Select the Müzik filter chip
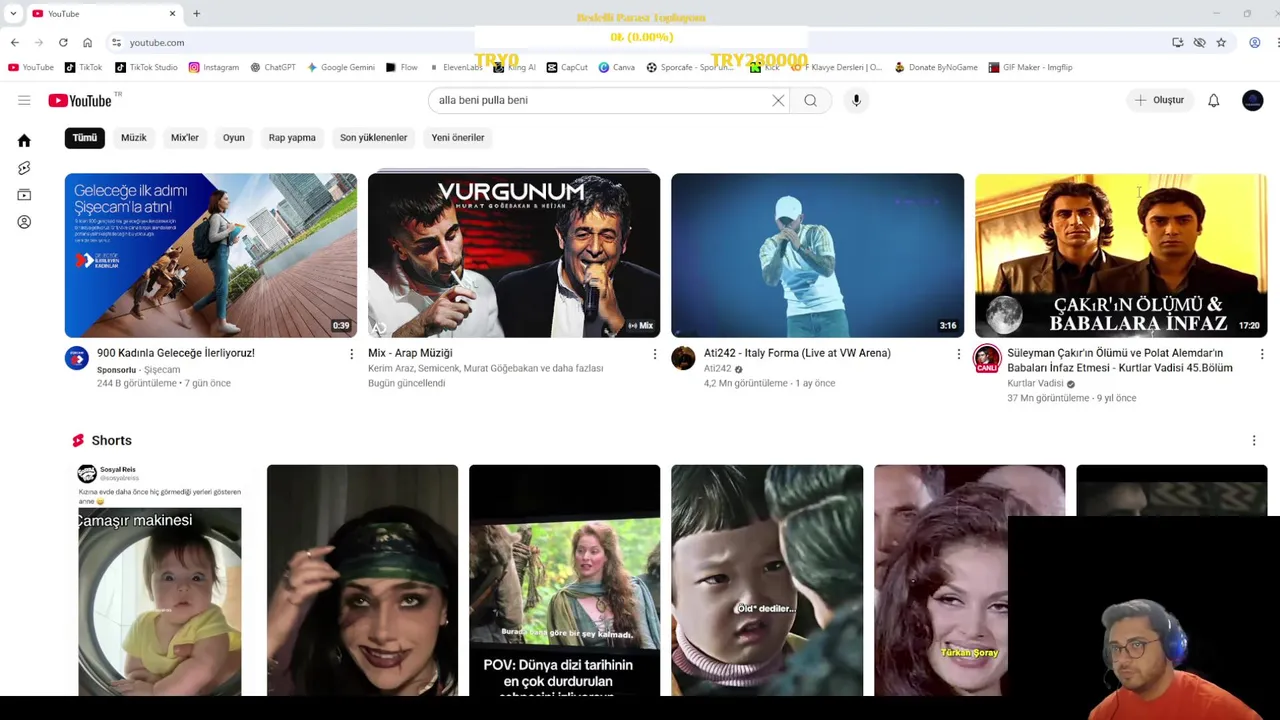This screenshot has width=1280, height=720. [133, 137]
